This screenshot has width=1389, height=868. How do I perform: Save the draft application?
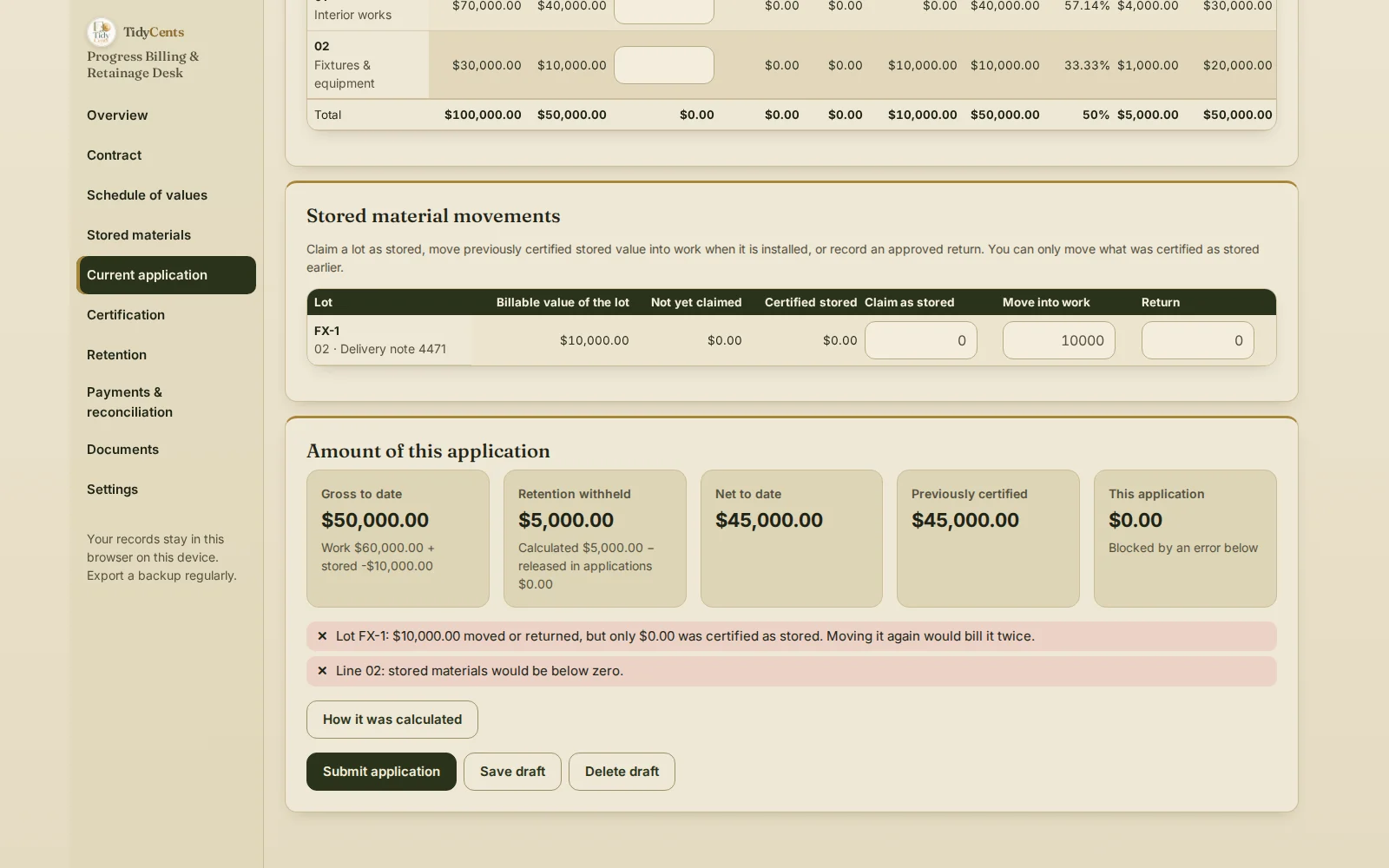click(x=512, y=772)
